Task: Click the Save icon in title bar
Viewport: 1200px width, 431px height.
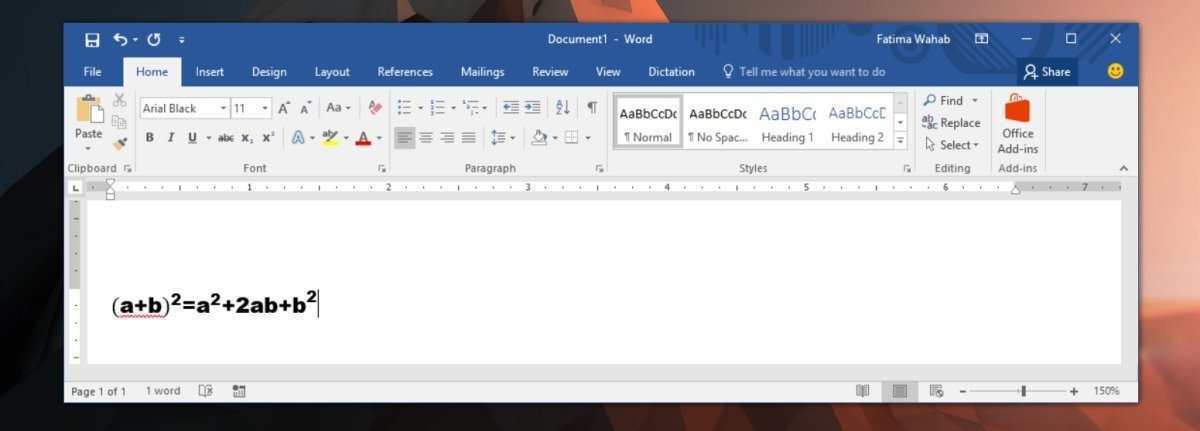Action: click(92, 39)
